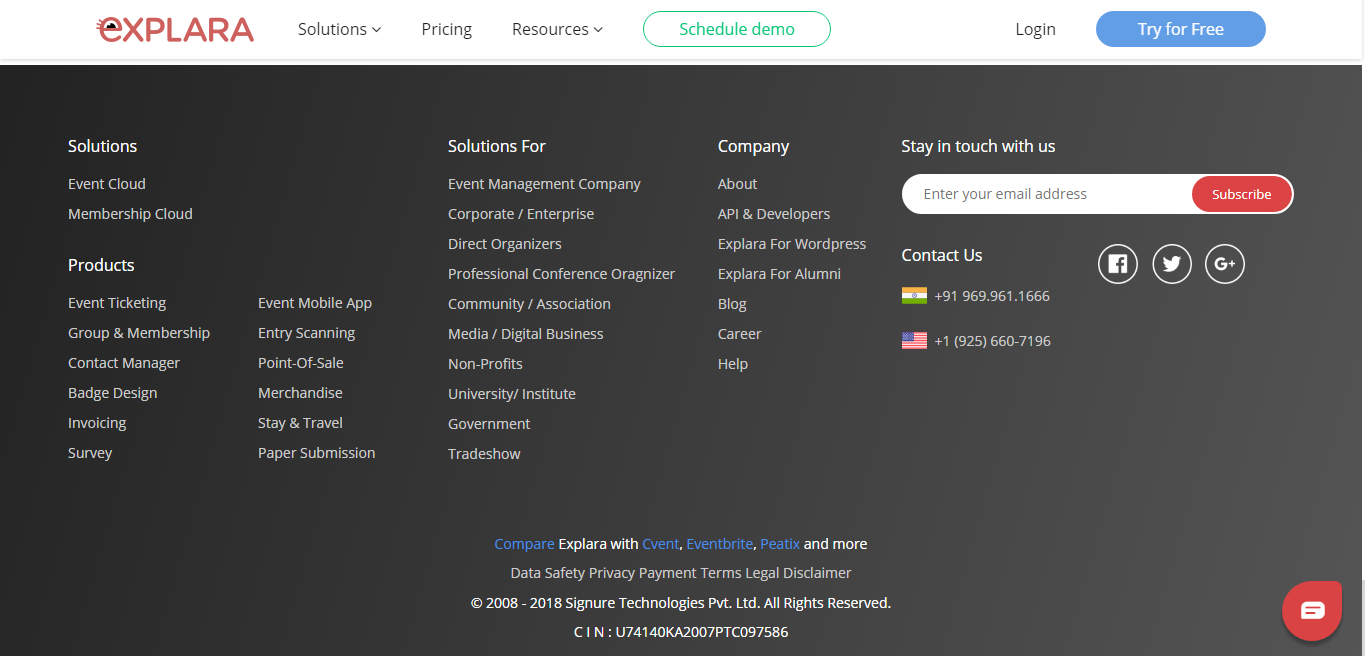Click the Explara logo

click(175, 30)
